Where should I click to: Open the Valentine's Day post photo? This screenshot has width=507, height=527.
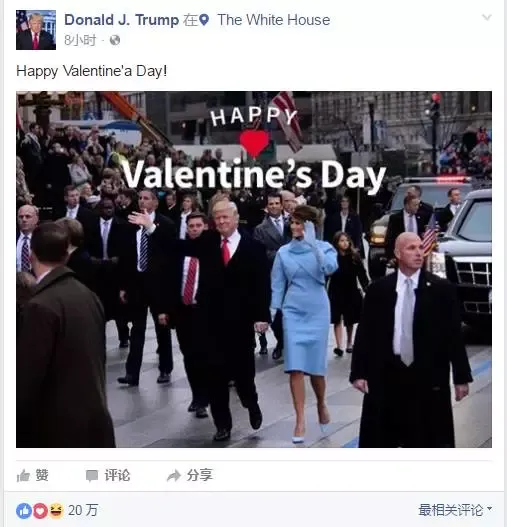(254, 269)
